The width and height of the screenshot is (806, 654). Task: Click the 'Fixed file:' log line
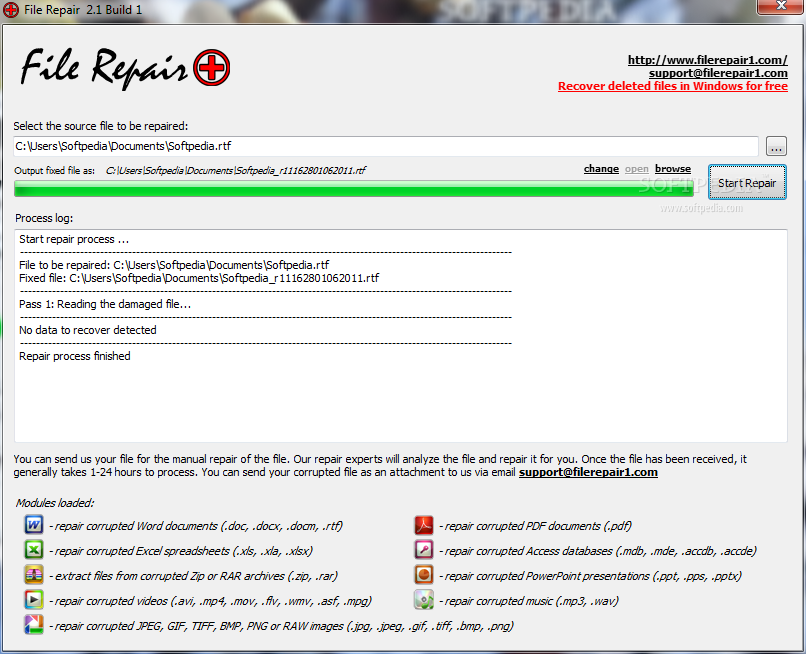(x=199, y=278)
